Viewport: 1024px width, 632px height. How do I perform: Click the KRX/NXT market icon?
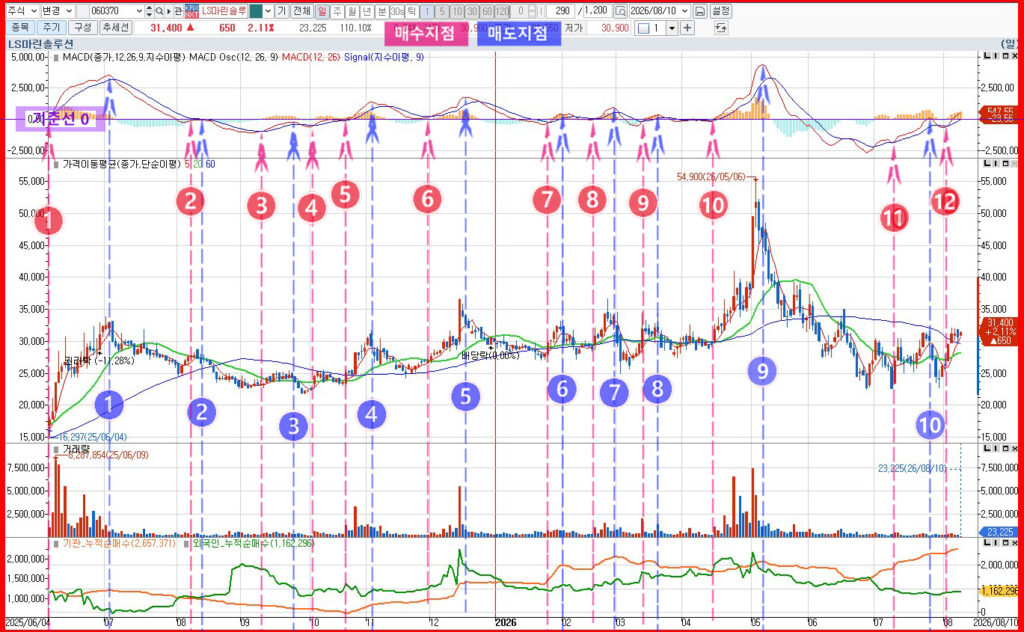coord(191,11)
